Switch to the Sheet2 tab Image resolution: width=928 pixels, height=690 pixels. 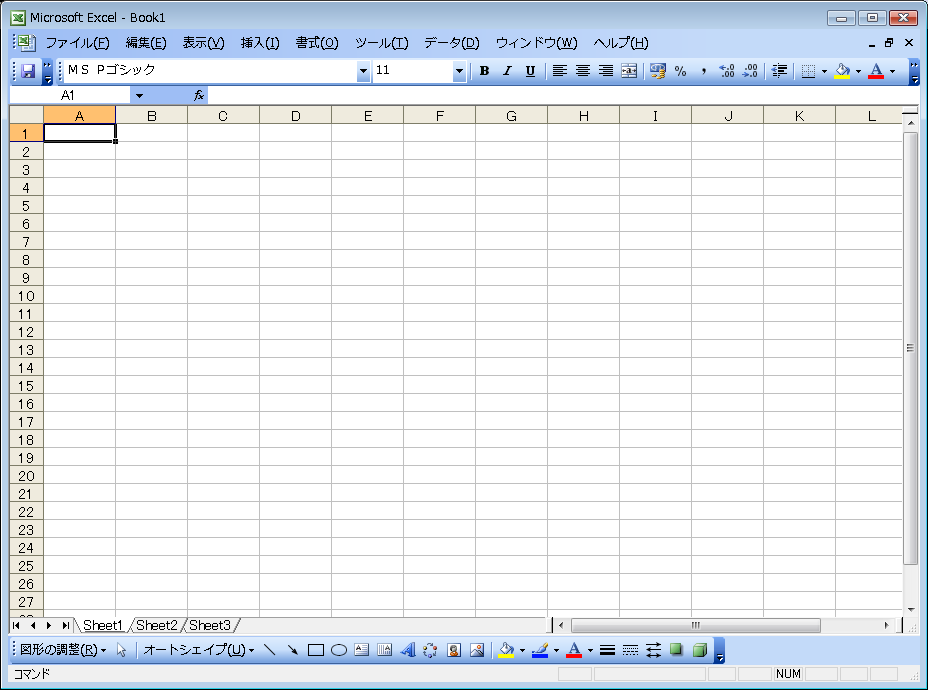point(157,625)
